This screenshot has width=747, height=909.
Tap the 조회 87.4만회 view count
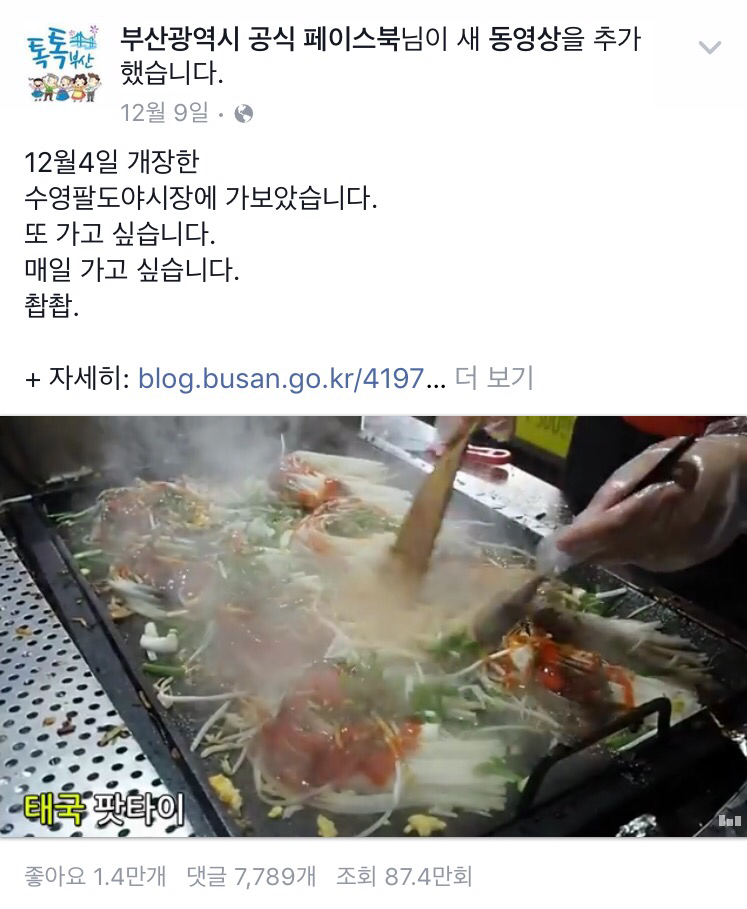point(405,876)
